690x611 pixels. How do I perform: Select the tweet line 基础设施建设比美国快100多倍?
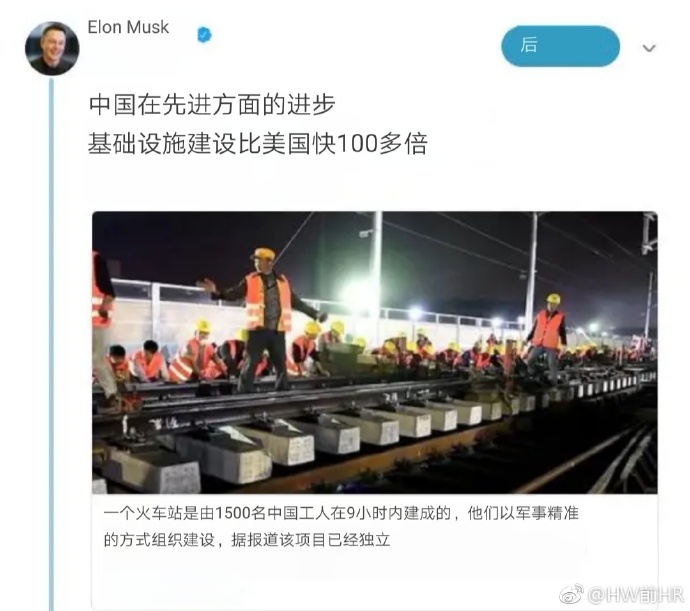[257, 144]
